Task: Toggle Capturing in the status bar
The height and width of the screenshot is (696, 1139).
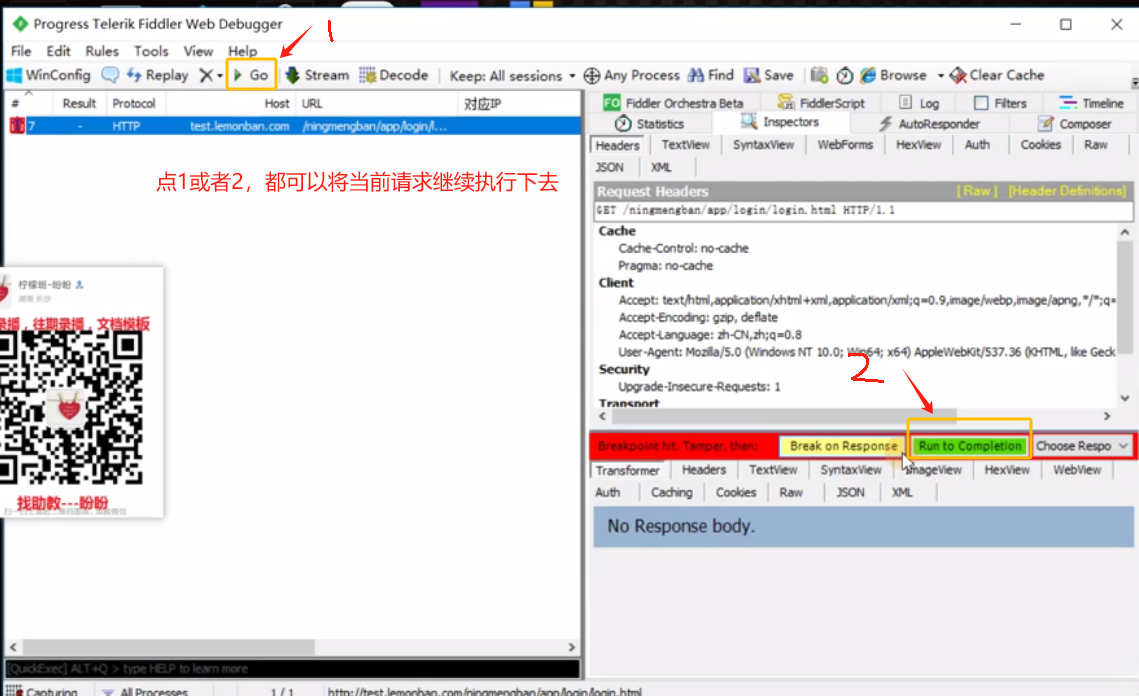Action: pos(43,691)
